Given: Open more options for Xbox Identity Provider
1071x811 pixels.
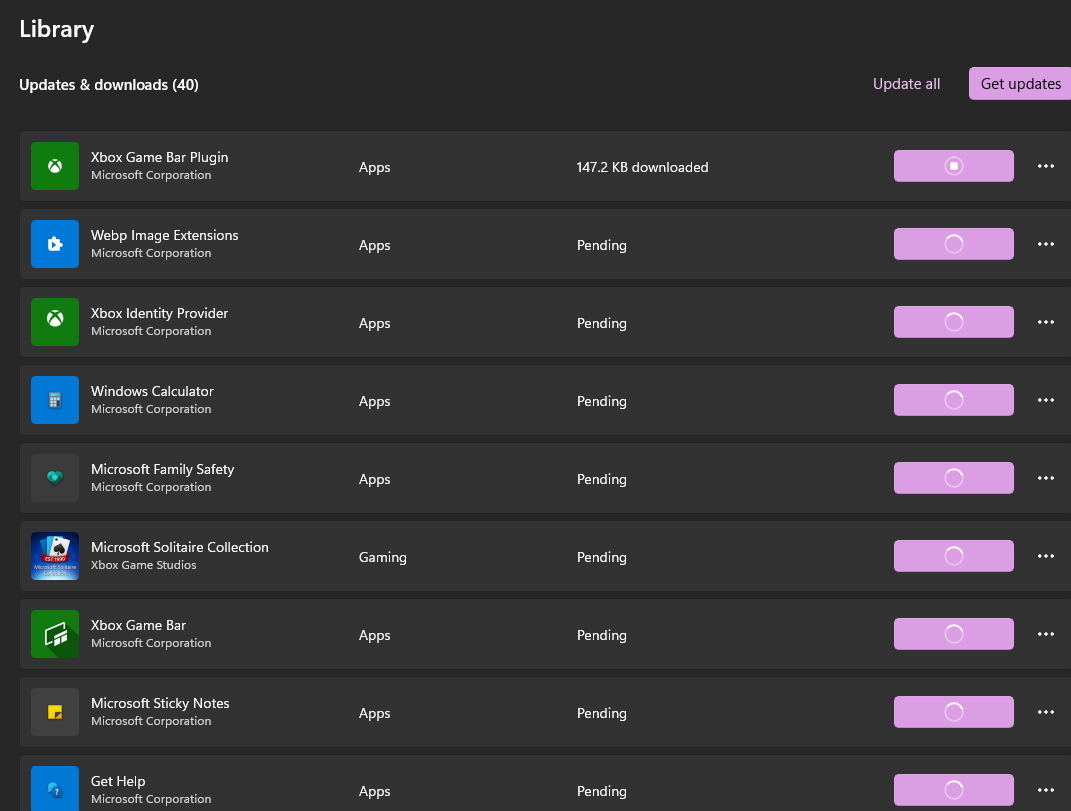Looking at the screenshot, I should pyautogui.click(x=1046, y=322).
